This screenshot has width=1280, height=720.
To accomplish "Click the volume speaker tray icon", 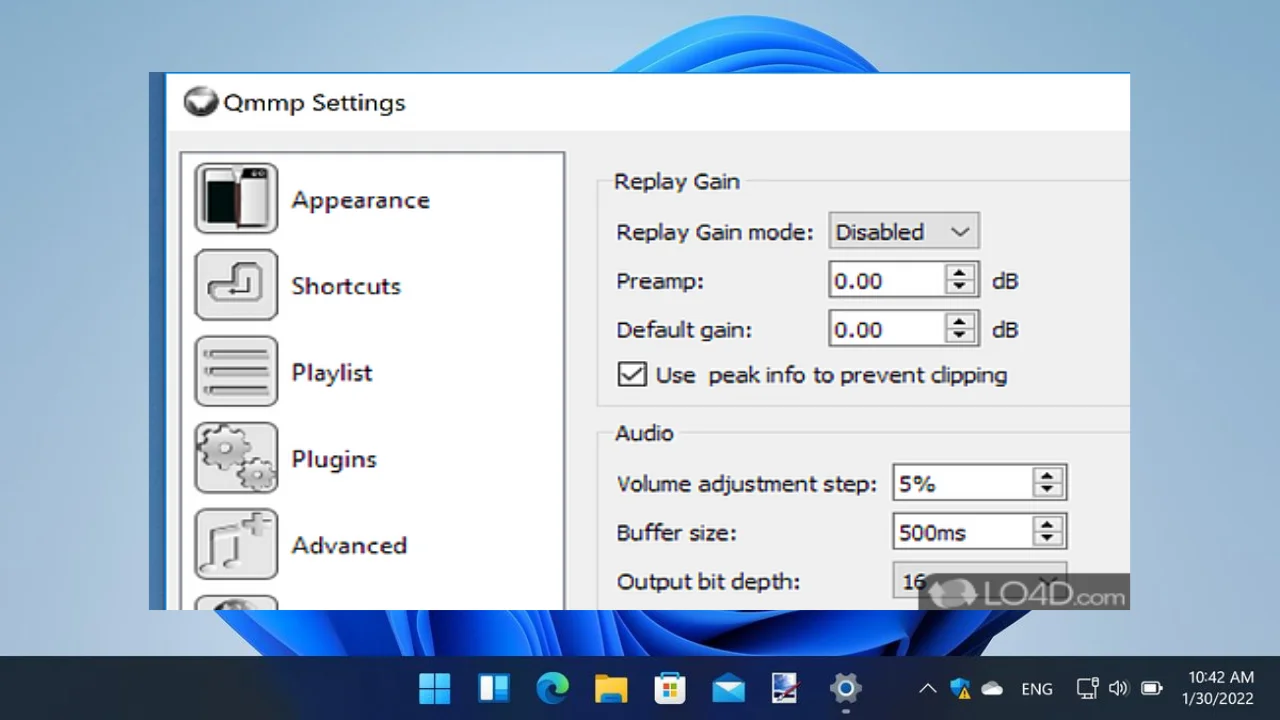I will point(1119,688).
